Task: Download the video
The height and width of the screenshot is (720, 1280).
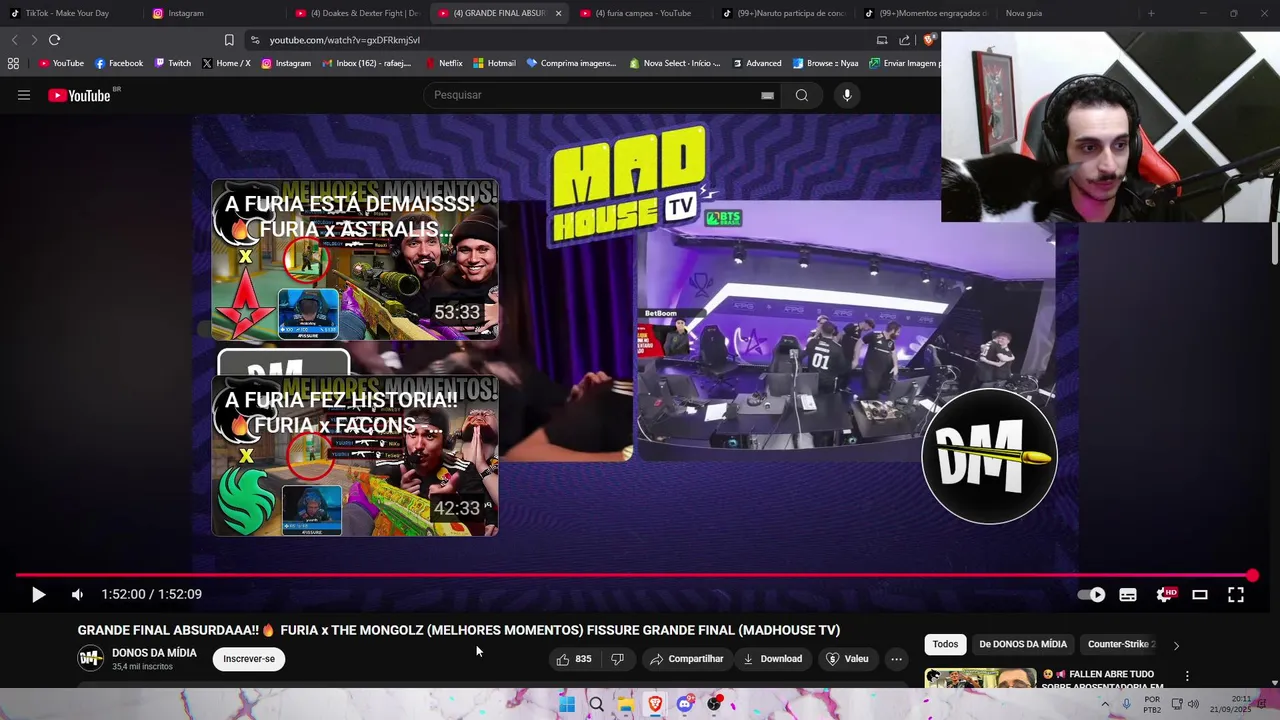Action: pyautogui.click(x=772, y=659)
